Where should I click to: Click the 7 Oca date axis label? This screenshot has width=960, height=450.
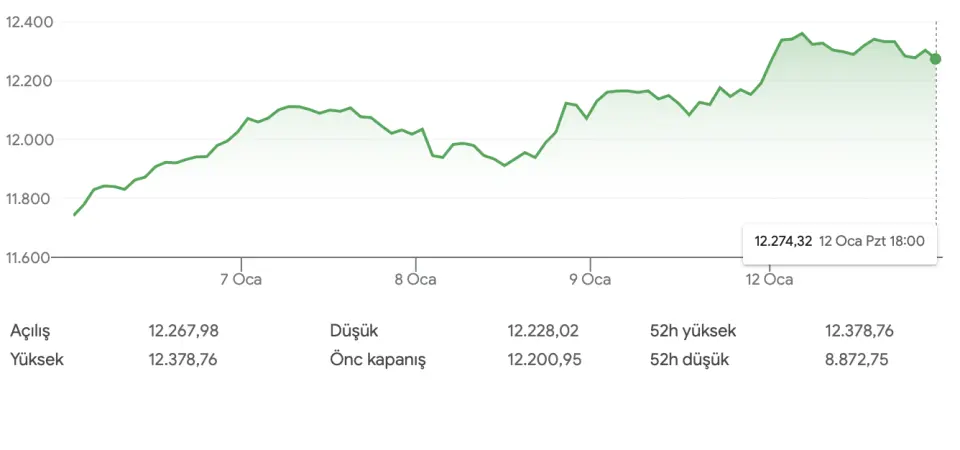click(x=240, y=280)
